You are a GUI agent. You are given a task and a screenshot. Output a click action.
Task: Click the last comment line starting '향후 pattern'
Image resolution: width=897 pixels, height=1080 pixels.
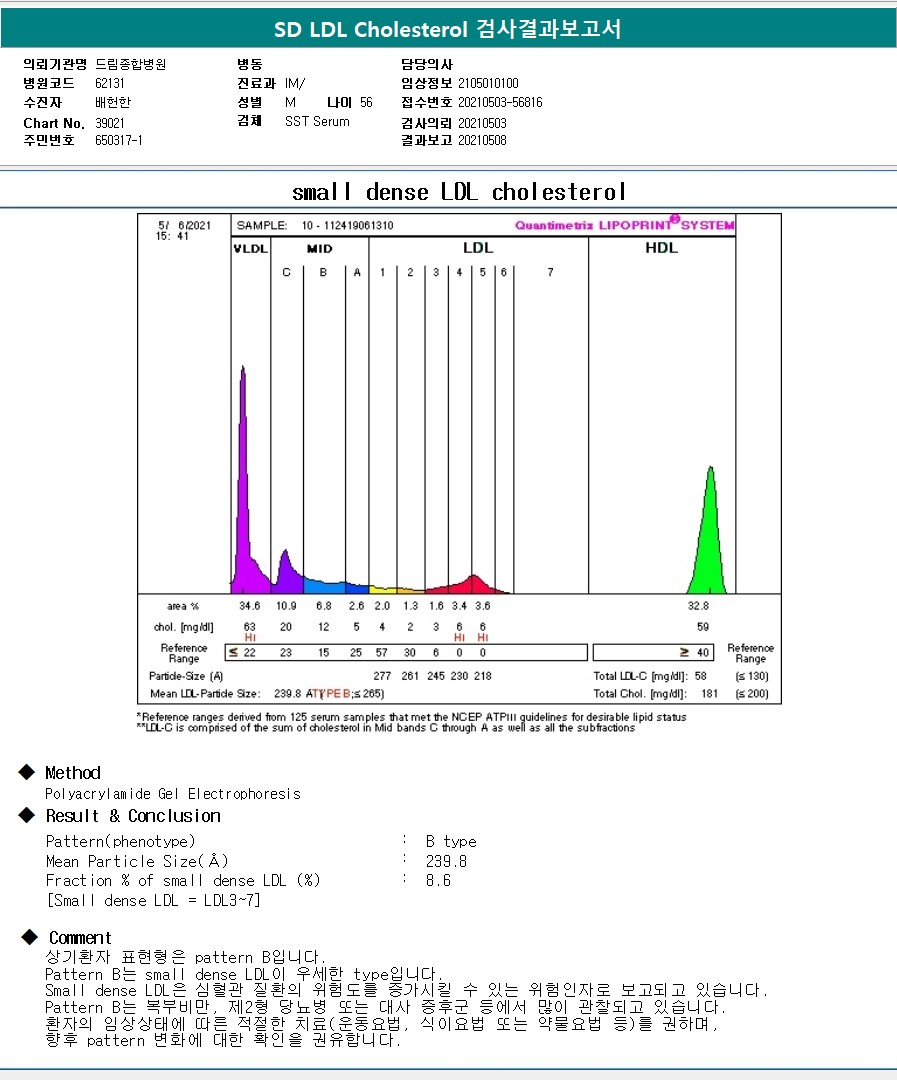click(223, 1040)
